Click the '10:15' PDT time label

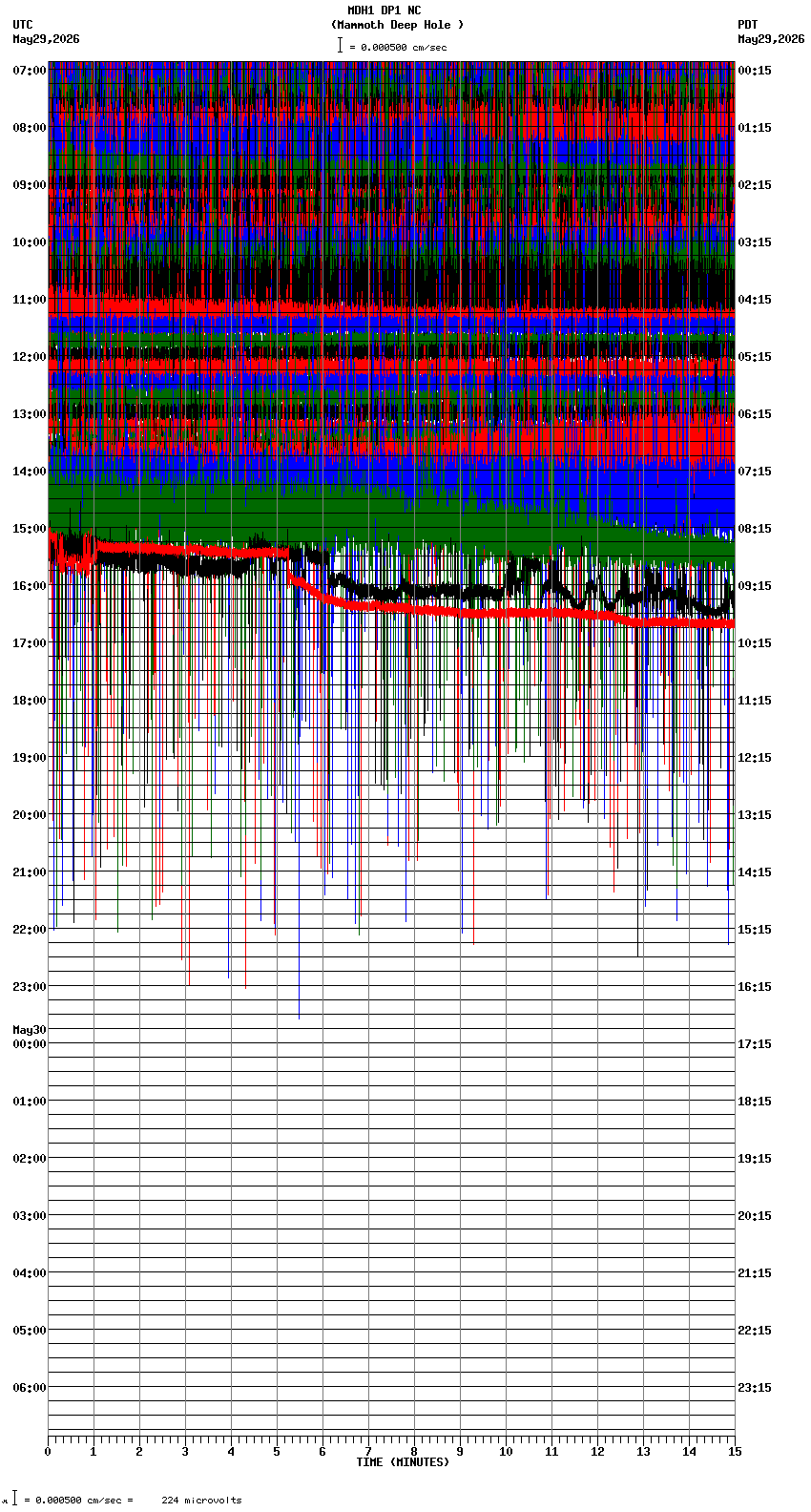755,643
